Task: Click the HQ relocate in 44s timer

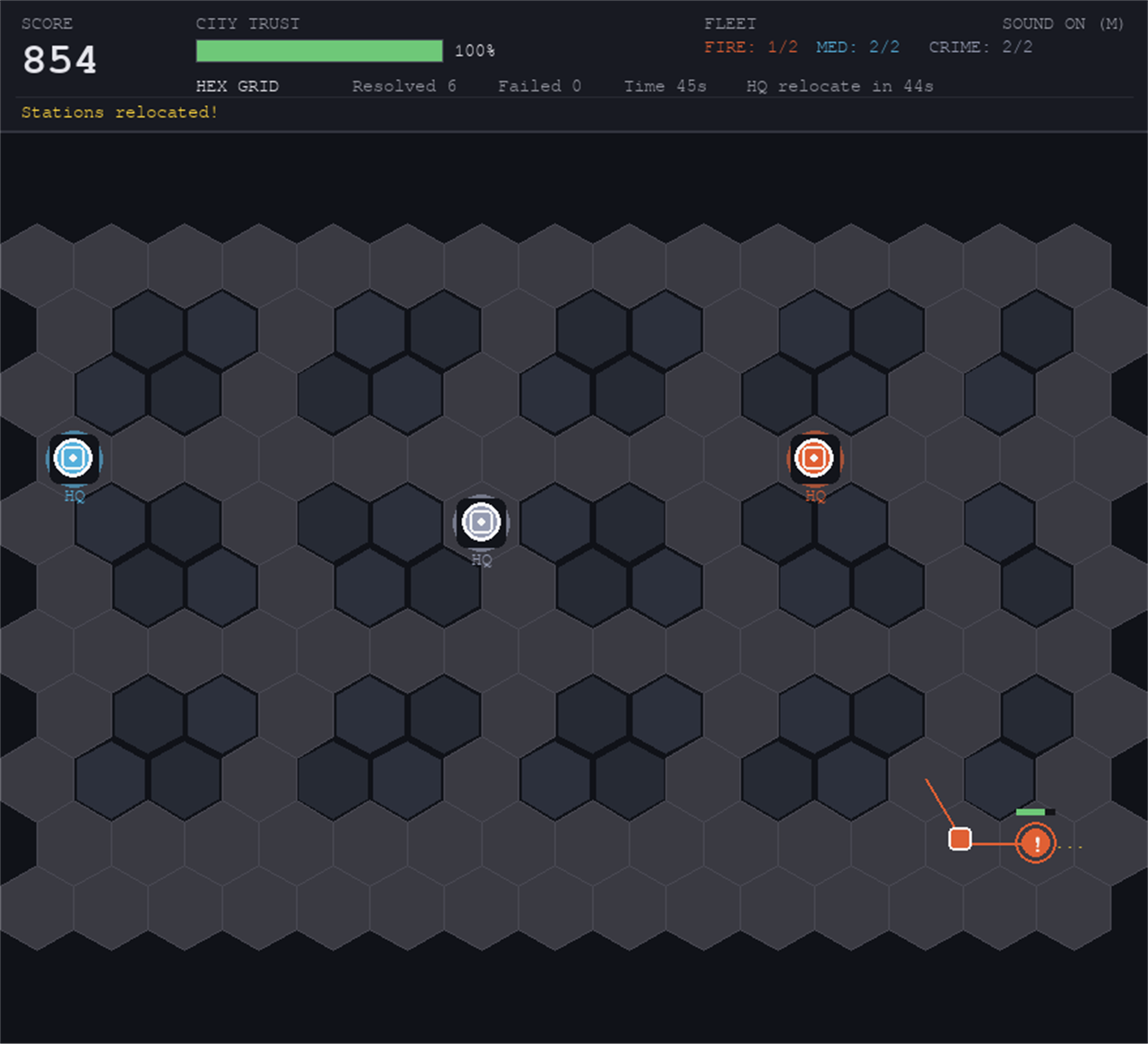Action: click(x=839, y=86)
